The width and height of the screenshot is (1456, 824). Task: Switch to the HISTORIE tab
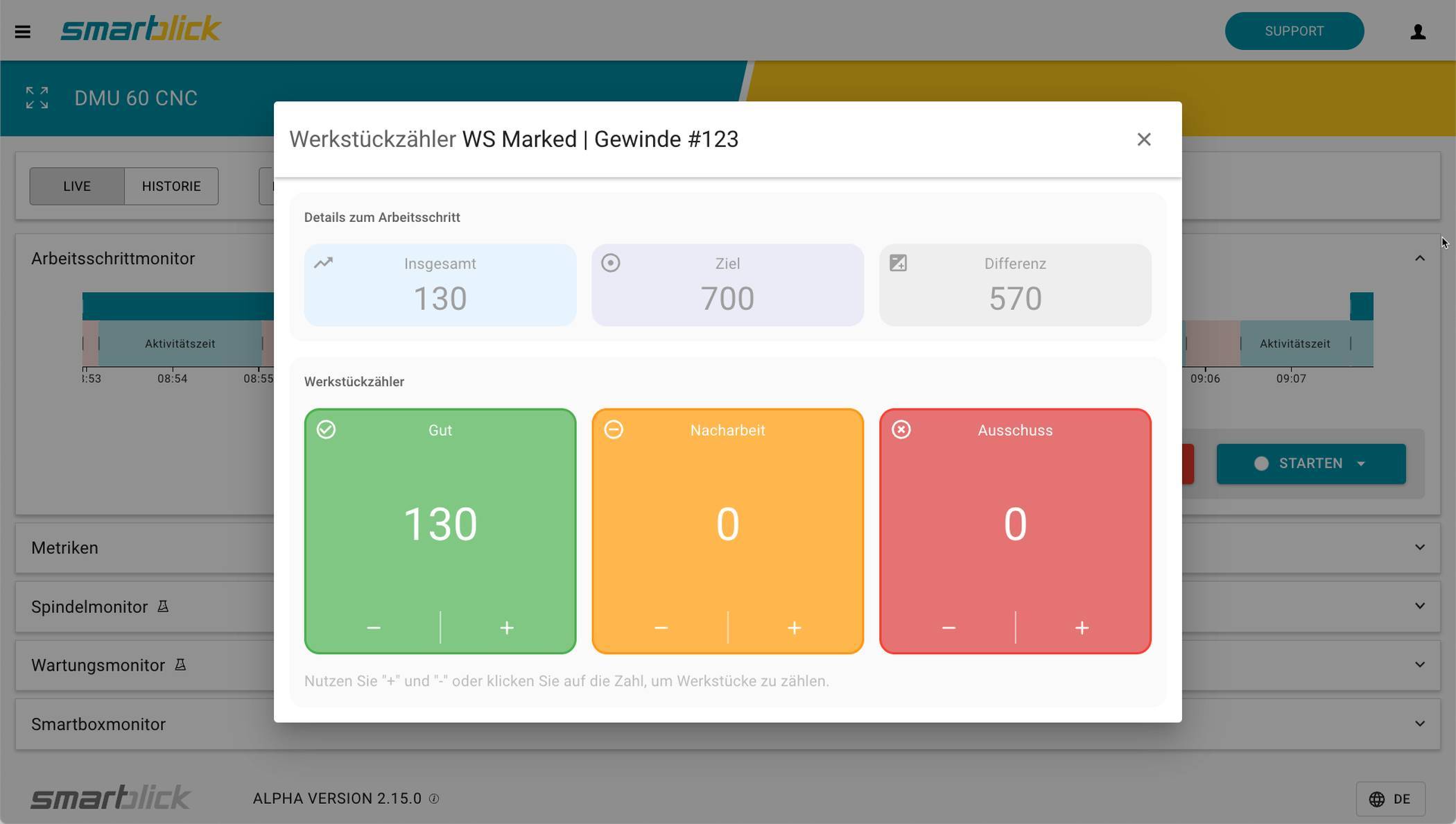(x=171, y=186)
